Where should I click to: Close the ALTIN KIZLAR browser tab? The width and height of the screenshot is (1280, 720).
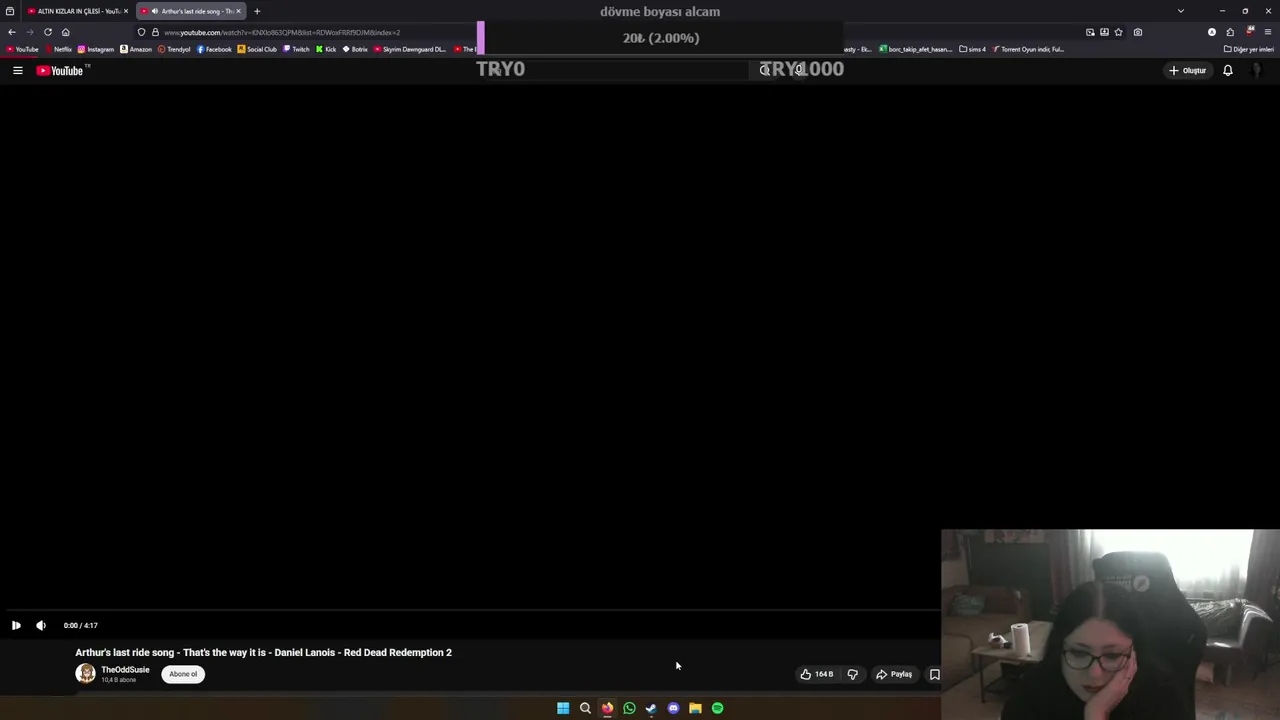pyautogui.click(x=126, y=11)
